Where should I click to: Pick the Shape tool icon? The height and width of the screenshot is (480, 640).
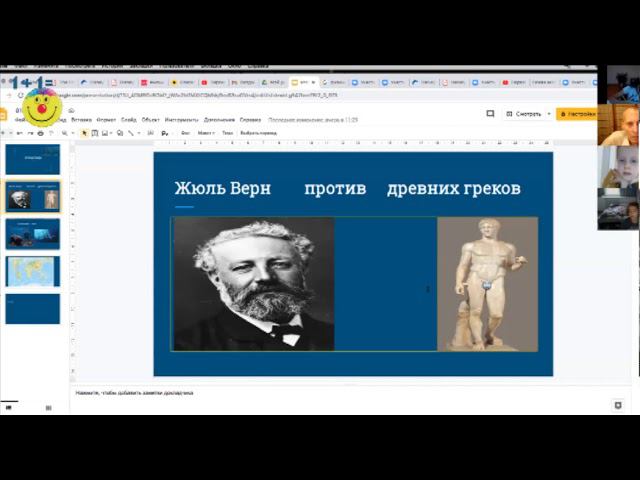(x=120, y=133)
